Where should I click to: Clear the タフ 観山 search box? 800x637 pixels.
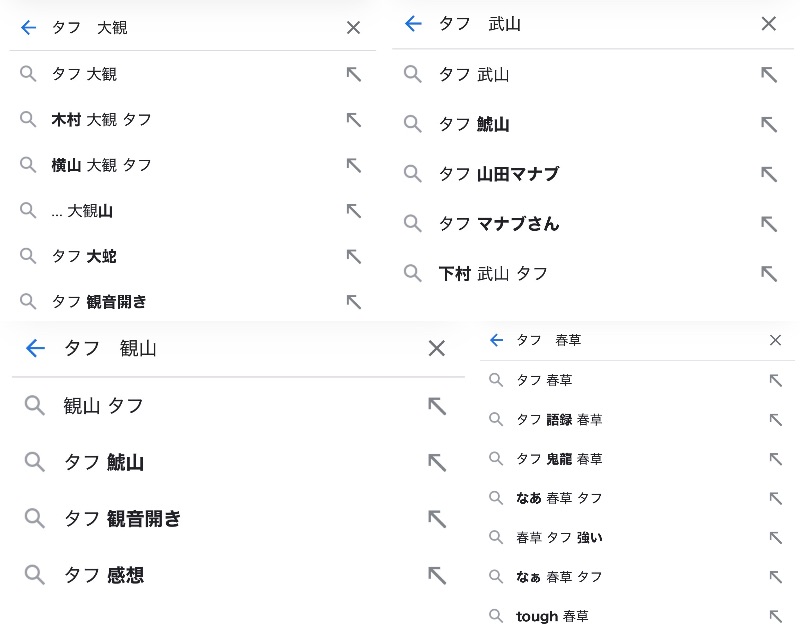coord(436,348)
